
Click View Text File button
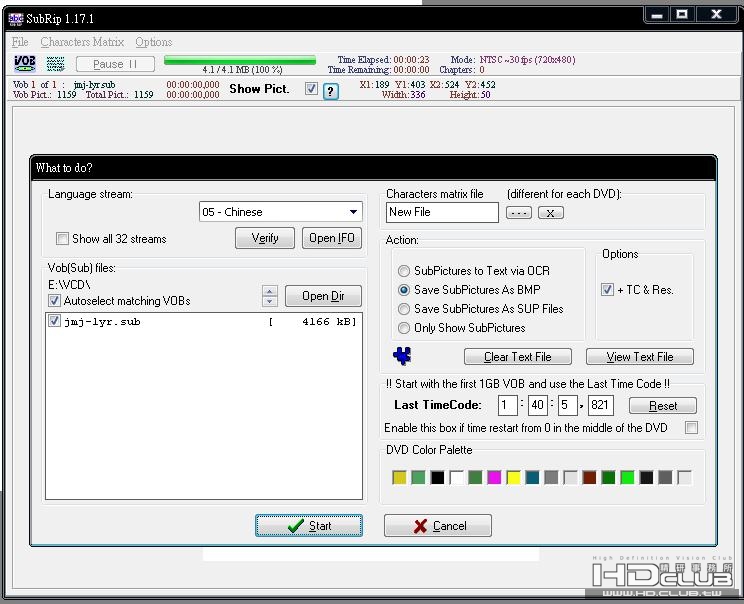click(640, 357)
